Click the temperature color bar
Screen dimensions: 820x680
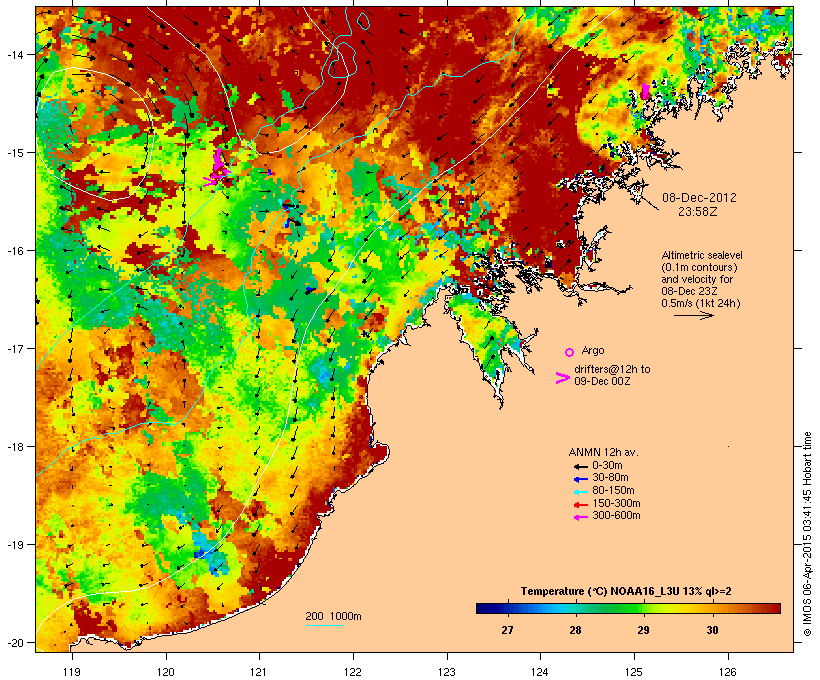(x=628, y=608)
